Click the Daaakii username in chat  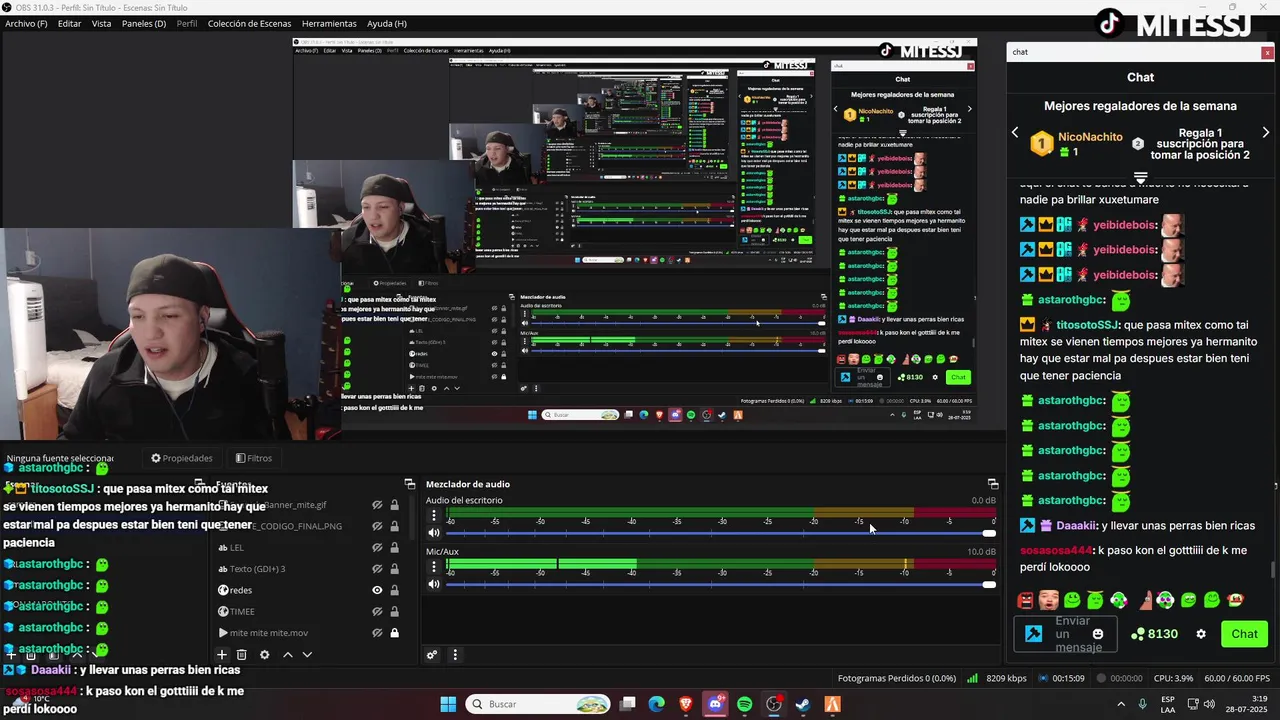click(x=1075, y=525)
